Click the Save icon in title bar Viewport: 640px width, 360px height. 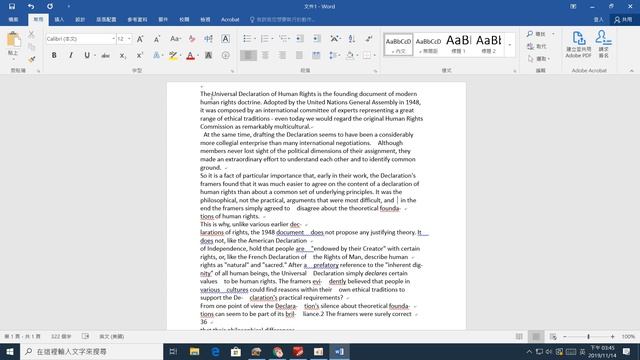[x=12, y=6]
